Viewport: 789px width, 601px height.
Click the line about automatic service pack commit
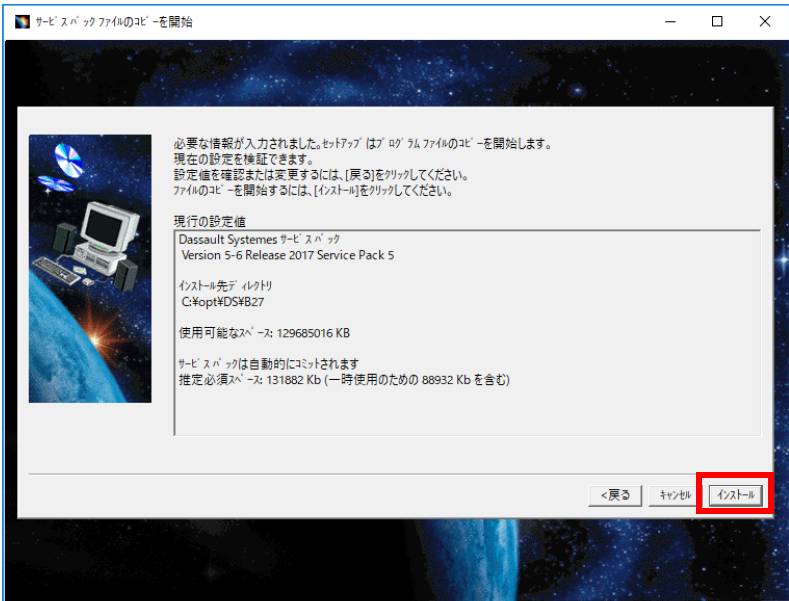coord(270,361)
